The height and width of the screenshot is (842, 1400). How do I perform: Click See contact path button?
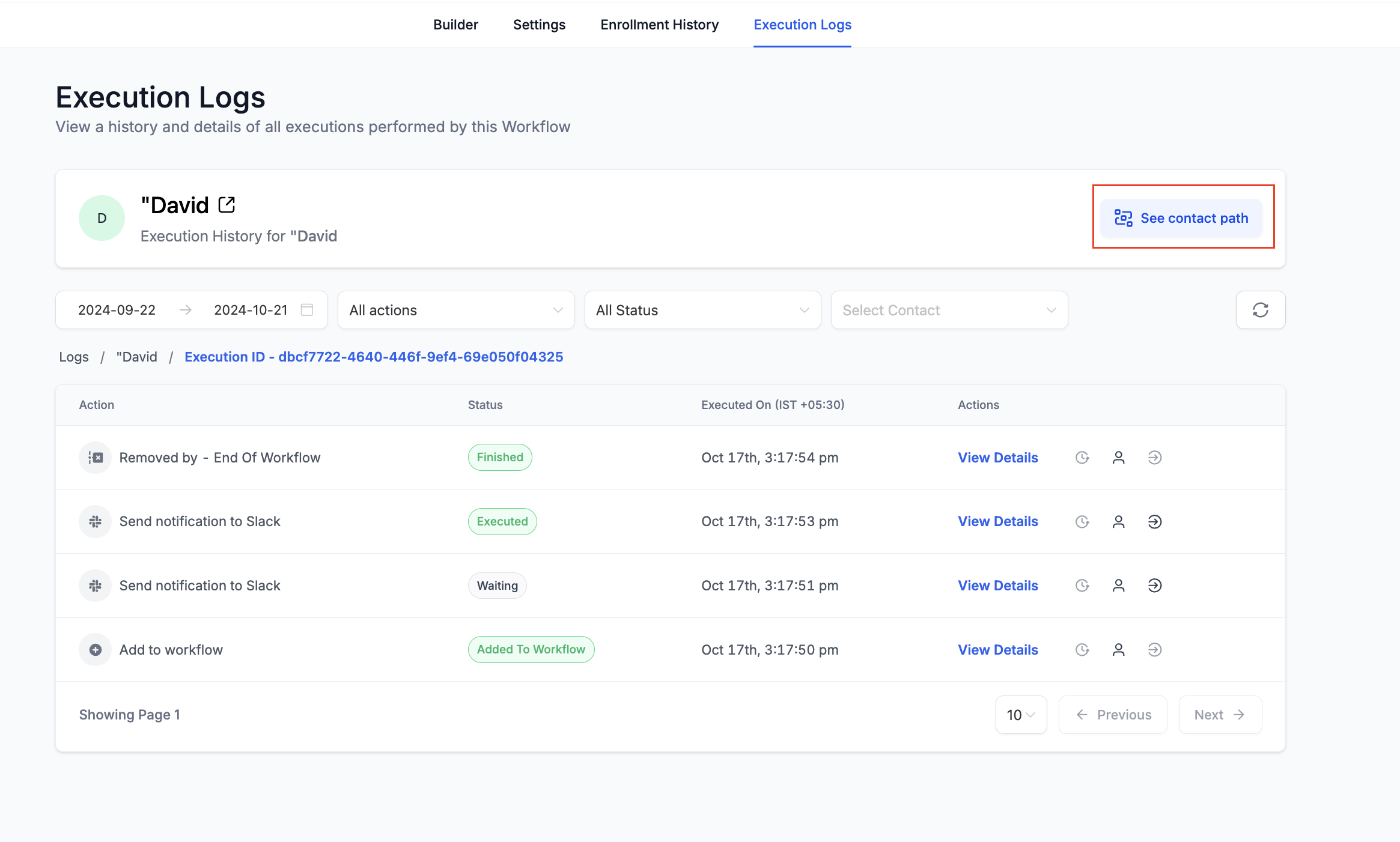1181,218
